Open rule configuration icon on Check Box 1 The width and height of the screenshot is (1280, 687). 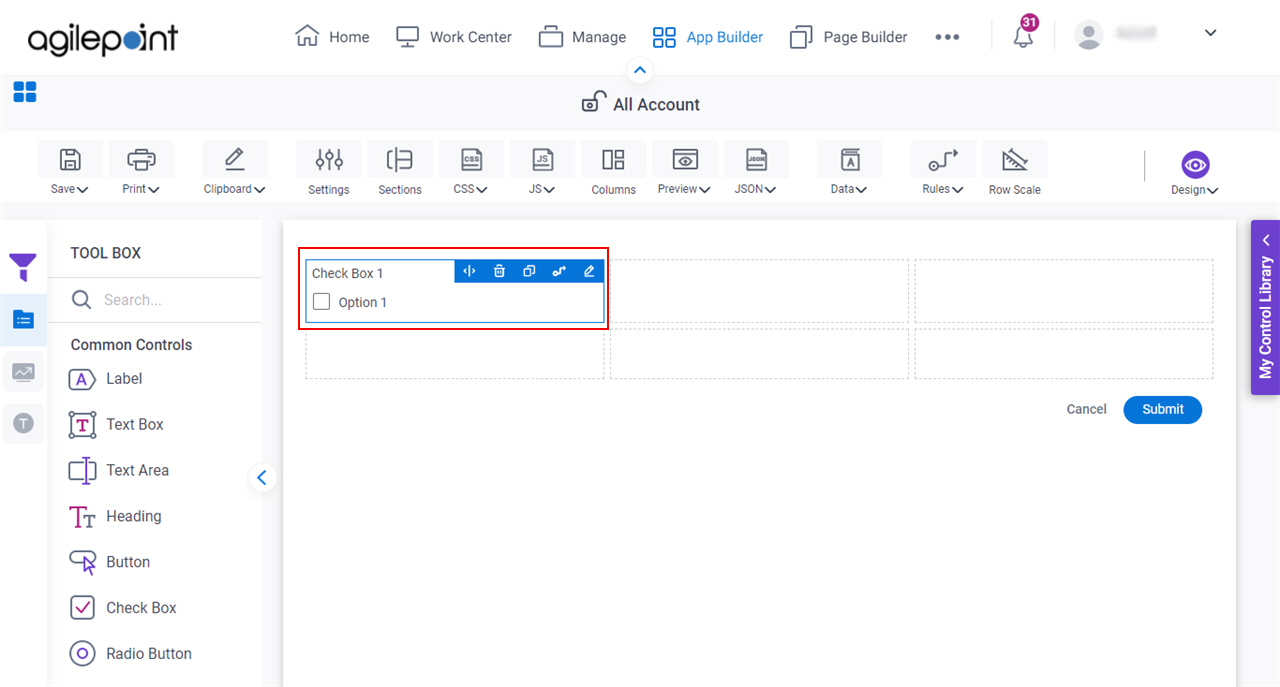[x=559, y=270]
